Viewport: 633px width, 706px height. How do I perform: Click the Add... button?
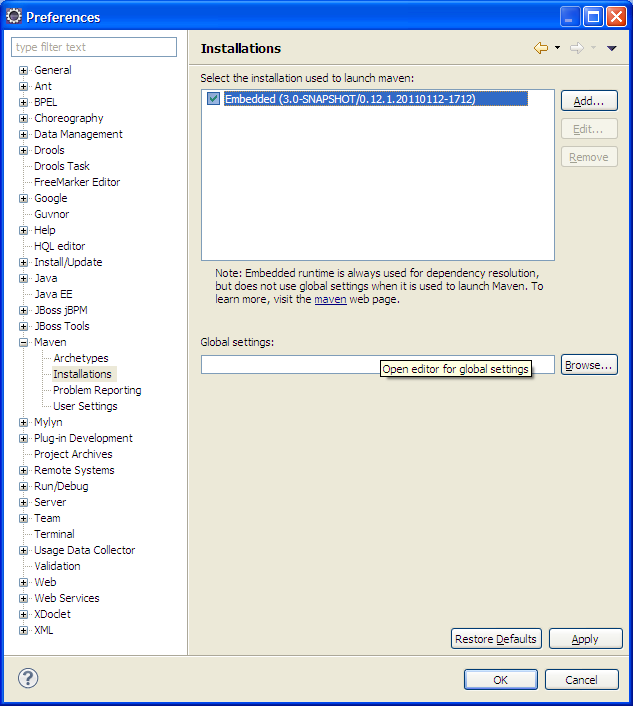(589, 101)
